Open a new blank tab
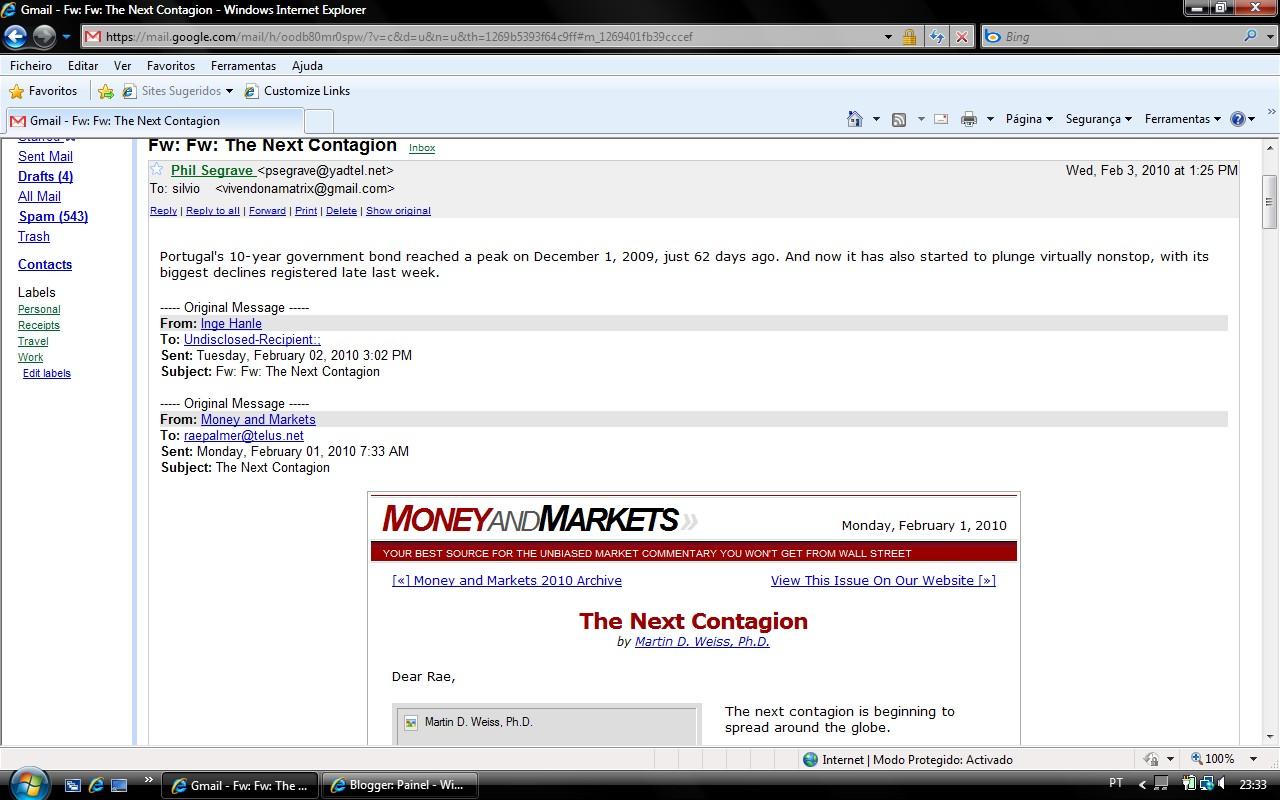Image resolution: width=1280 pixels, height=800 pixels. [x=318, y=121]
